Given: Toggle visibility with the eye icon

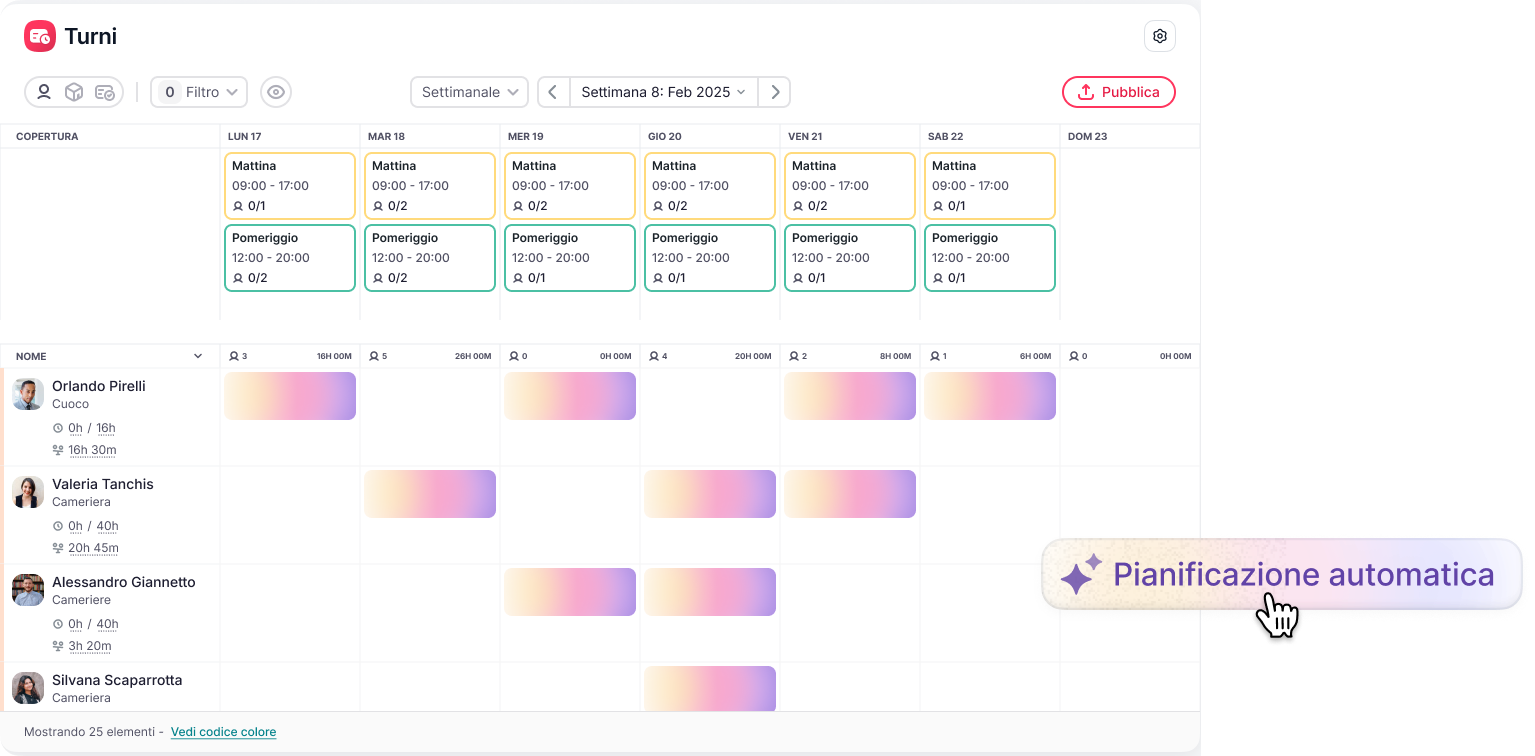Looking at the screenshot, I should (x=276, y=92).
